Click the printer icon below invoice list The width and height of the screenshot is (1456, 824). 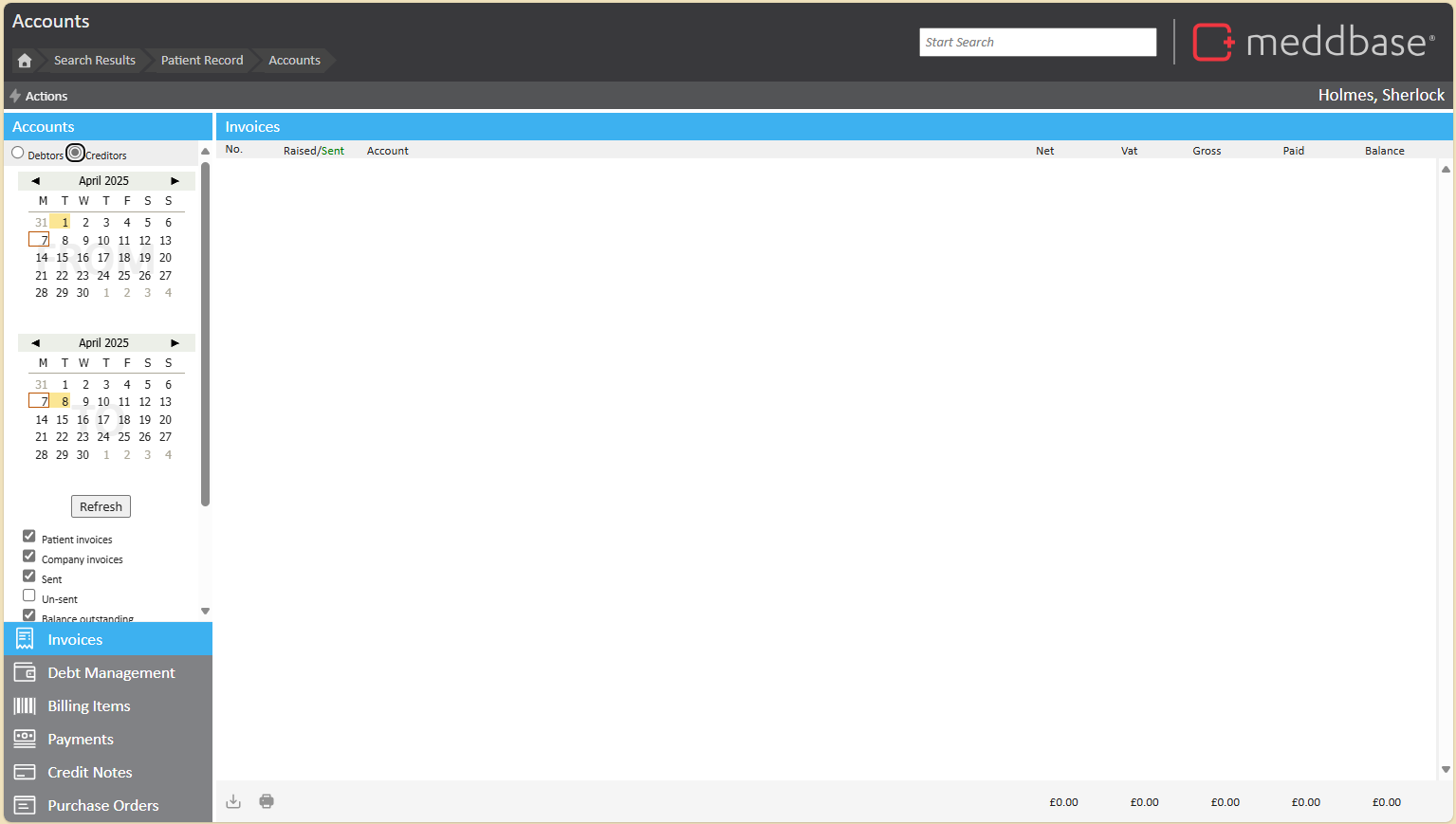click(x=267, y=801)
